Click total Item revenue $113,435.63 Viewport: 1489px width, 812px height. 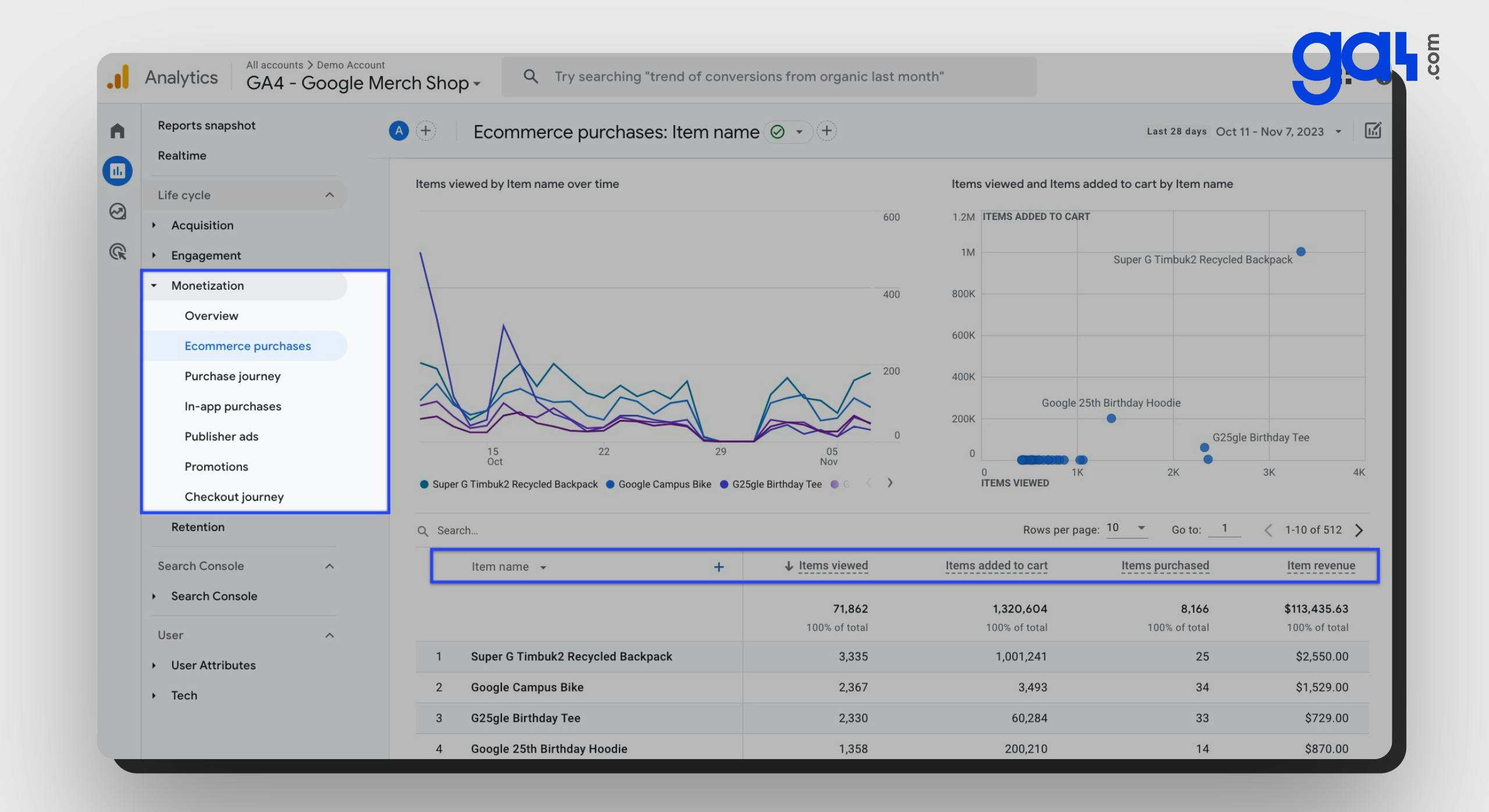[x=1316, y=609]
